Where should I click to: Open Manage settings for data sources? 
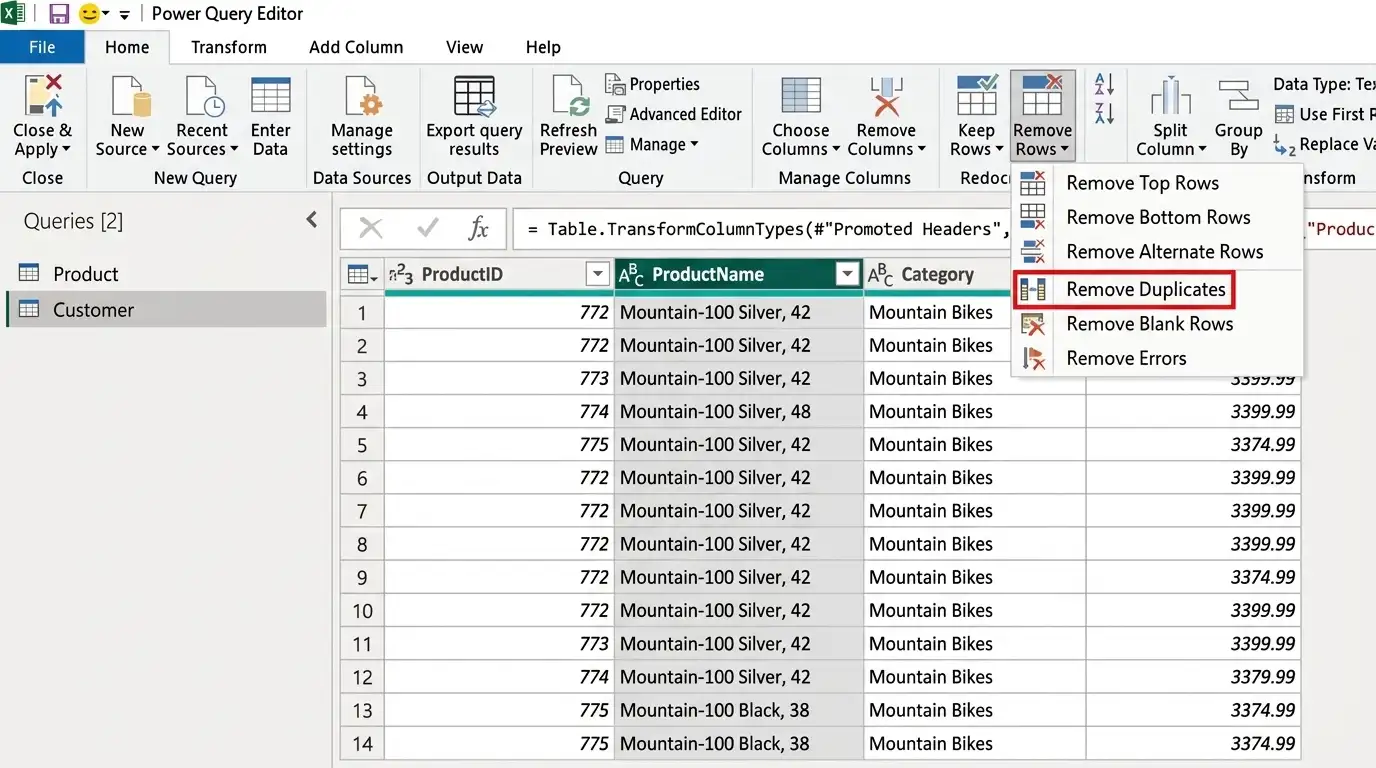tap(361, 117)
